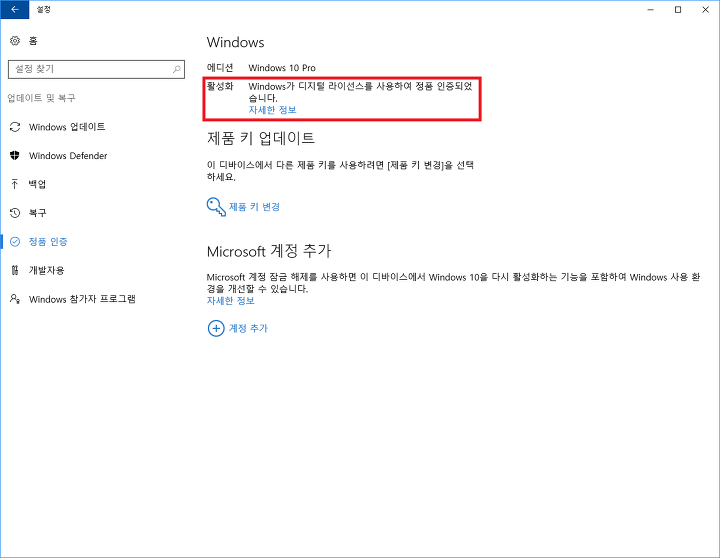Click the Windows heading at top
Image resolution: width=720 pixels, height=558 pixels.
[236, 42]
